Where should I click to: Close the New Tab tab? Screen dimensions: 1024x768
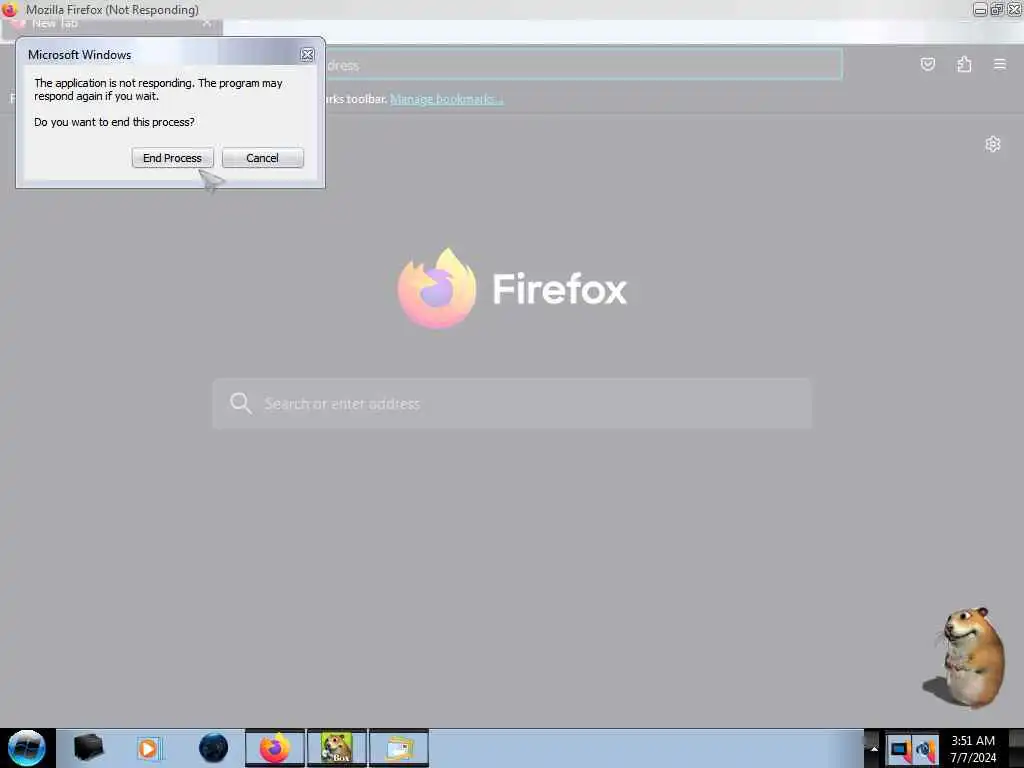(206, 24)
